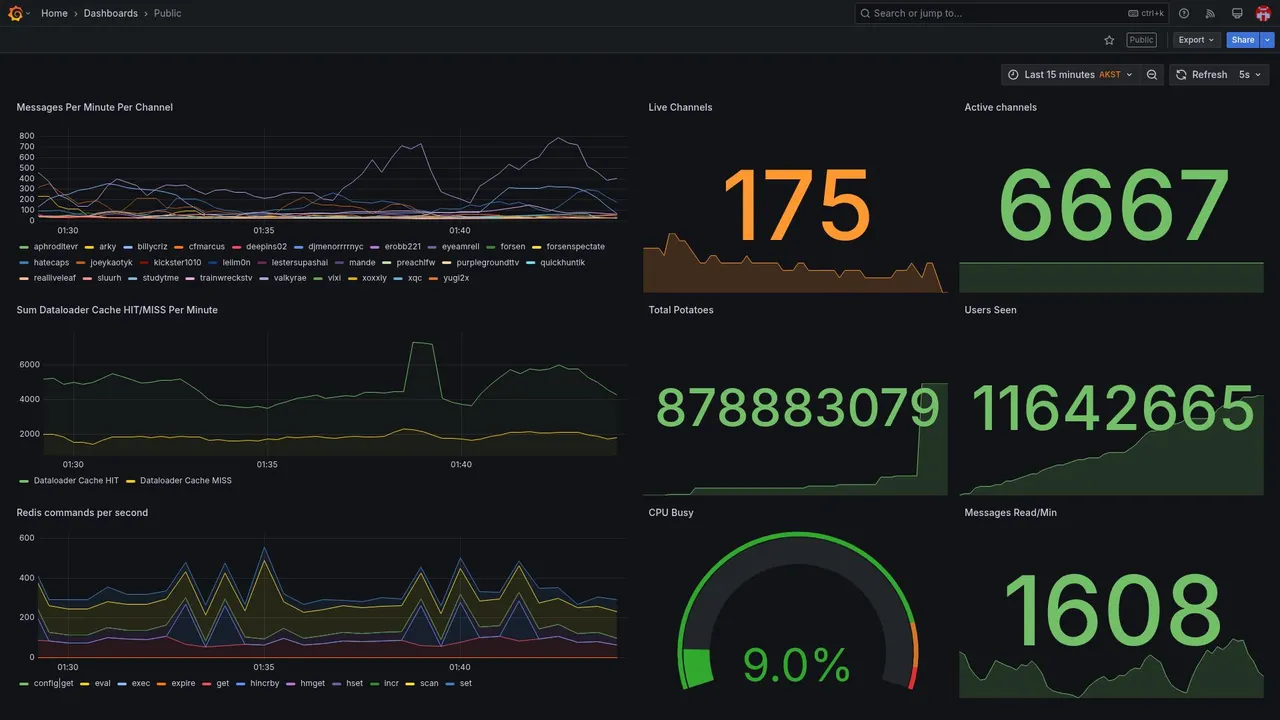Mark dashboard as favorite with star icon
This screenshot has width=1280, height=720.
tap(1109, 40)
